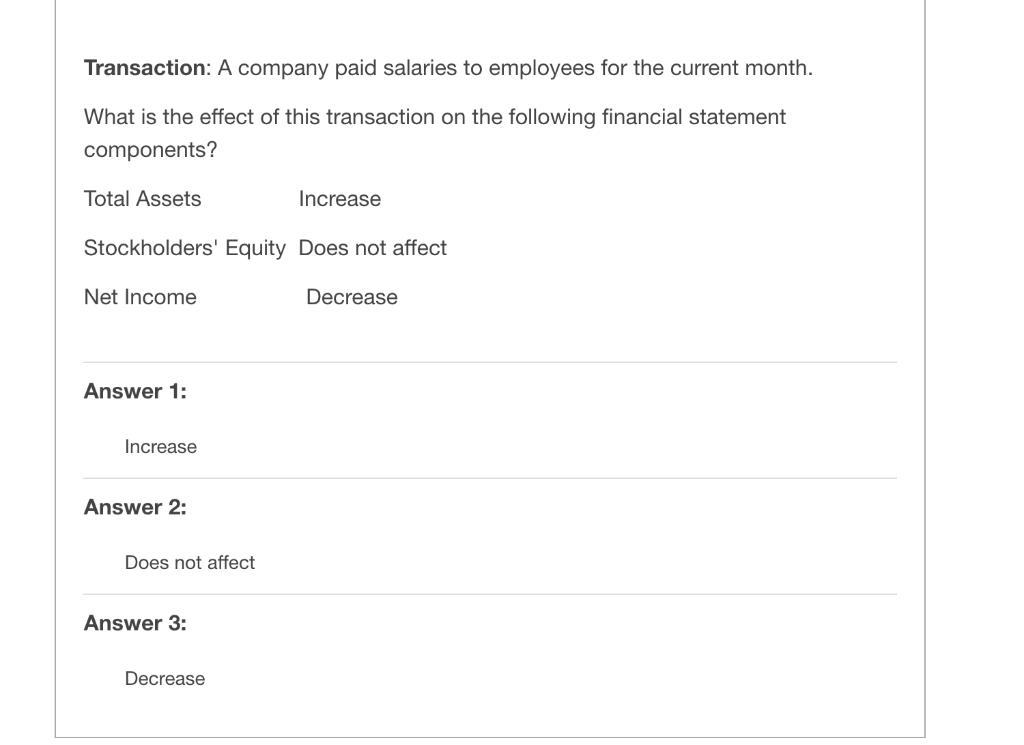Click "Does not affect" beside Stockholders' Equity
The width and height of the screenshot is (1024, 745).
click(x=372, y=248)
